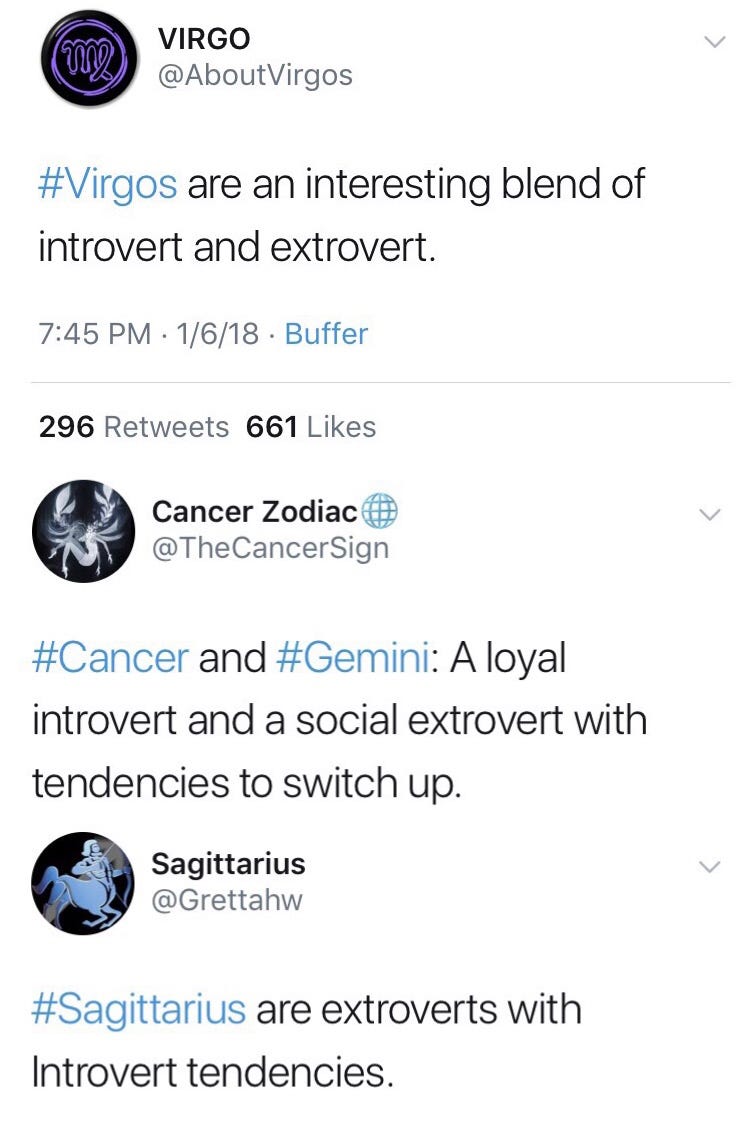Expand the Sagittarius tweet options chevron
Viewport: 750px width, 1125px height.
click(x=708, y=866)
